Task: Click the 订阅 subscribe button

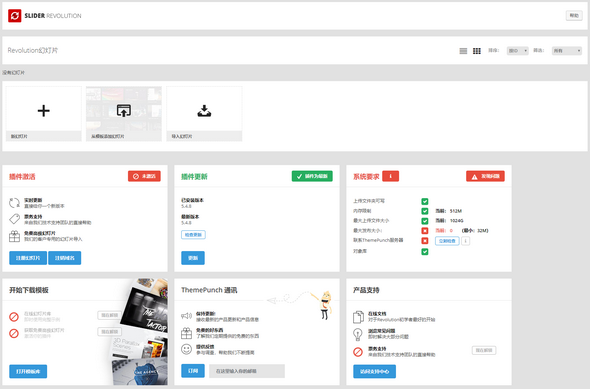Action: pyautogui.click(x=193, y=371)
